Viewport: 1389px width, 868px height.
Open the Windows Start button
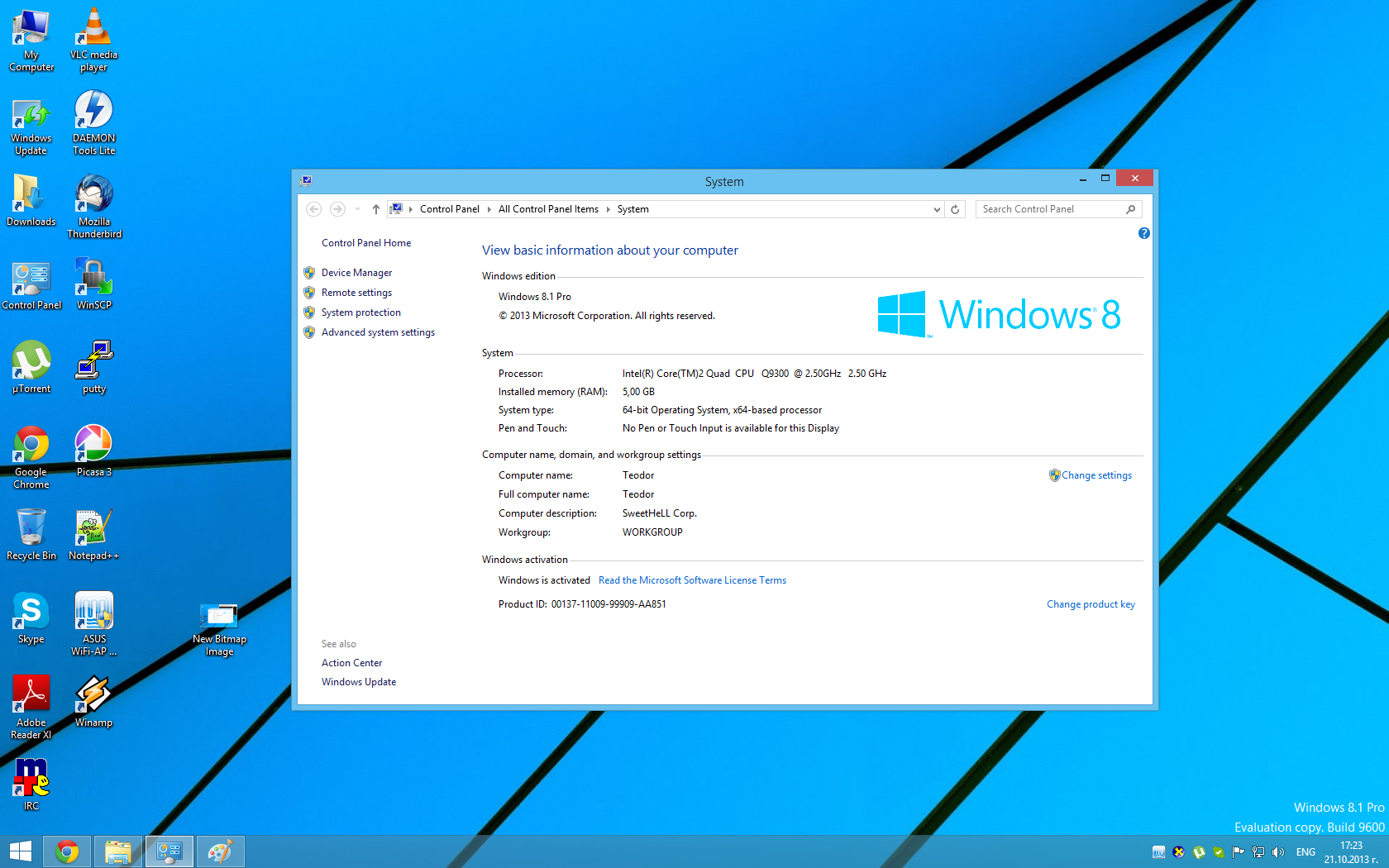coord(20,851)
